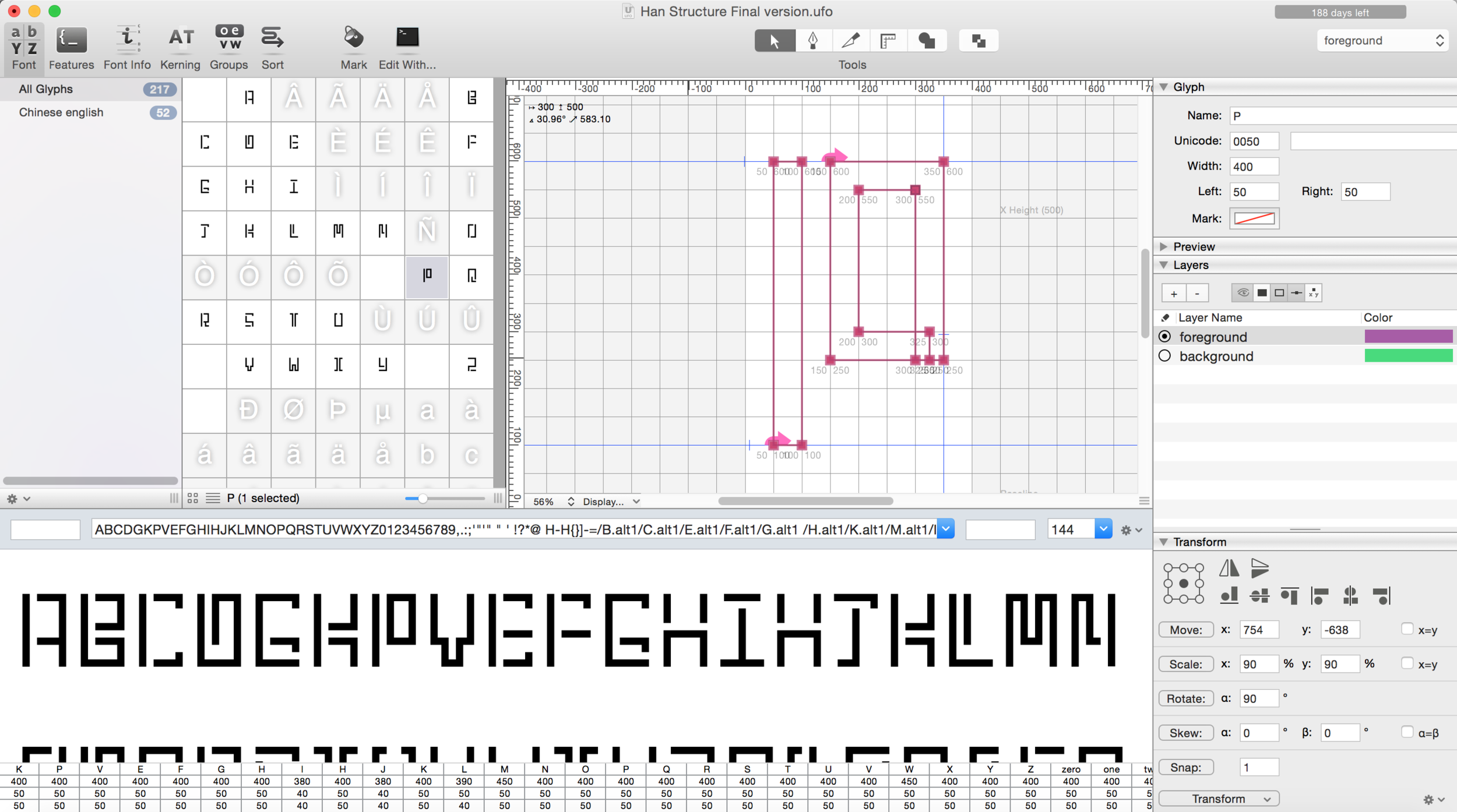Viewport: 1457px width, 812px height.
Task: Switch glyph collection to list view
Action: point(213,498)
